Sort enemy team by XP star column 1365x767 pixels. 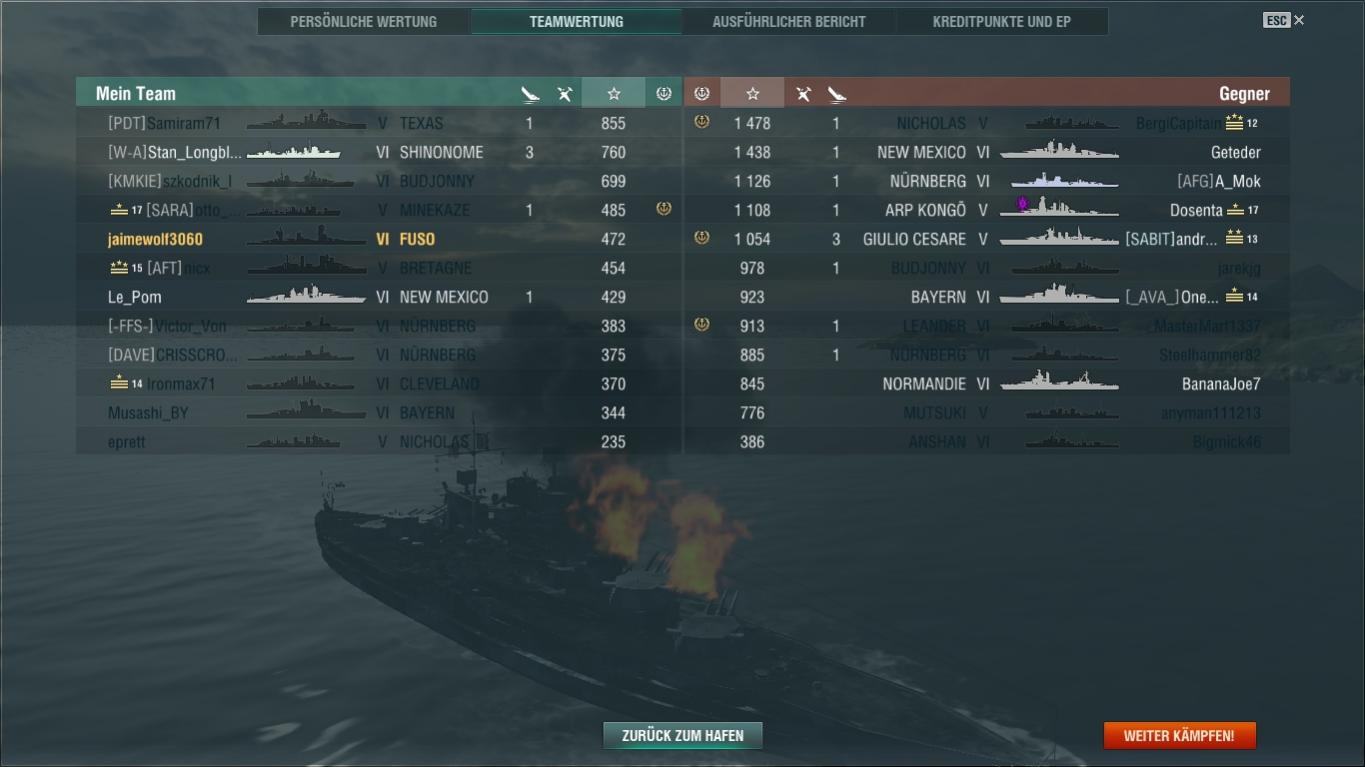752,93
